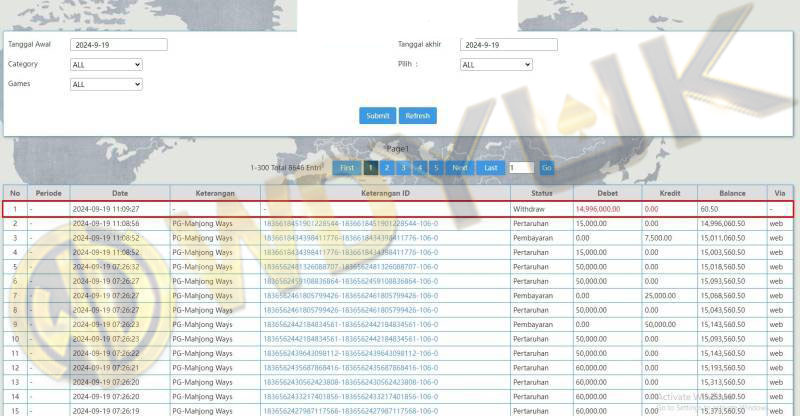This screenshot has width=800, height=416.
Task: Open the Keterangan ID link in row 6
Action: coord(351,281)
